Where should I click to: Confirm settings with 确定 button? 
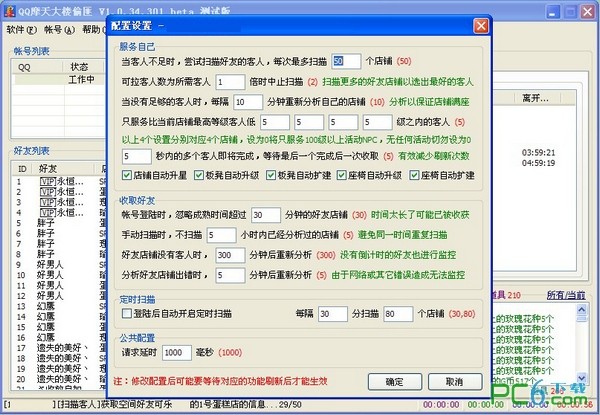(395, 382)
